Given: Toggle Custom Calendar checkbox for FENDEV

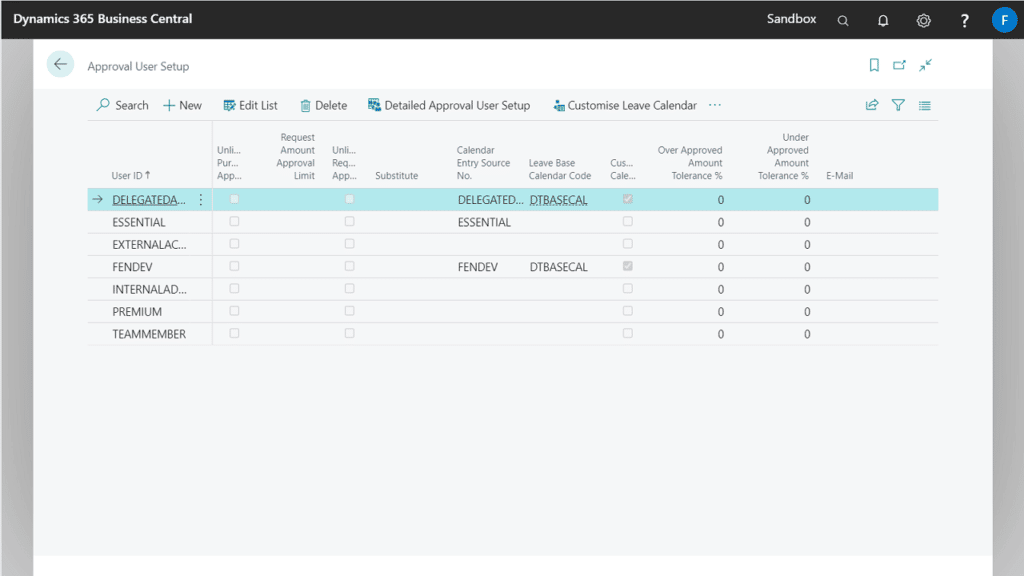Looking at the screenshot, I should [627, 266].
